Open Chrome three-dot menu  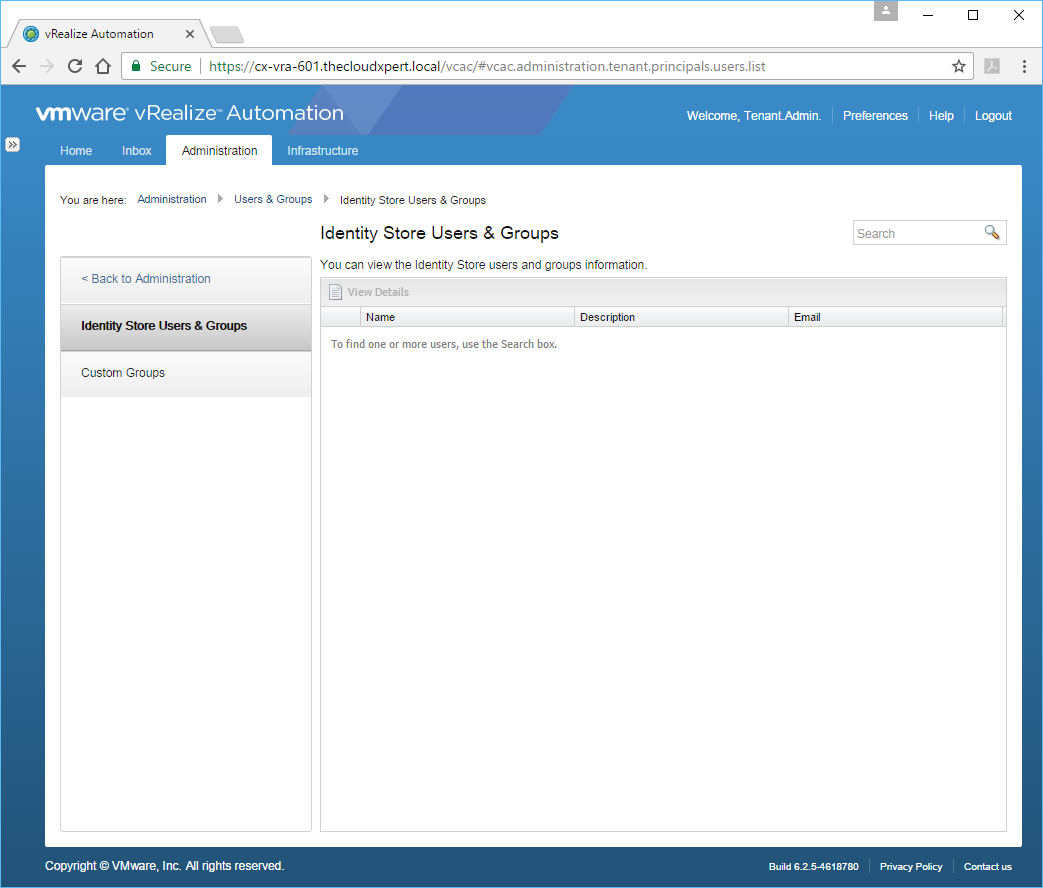[x=1024, y=66]
